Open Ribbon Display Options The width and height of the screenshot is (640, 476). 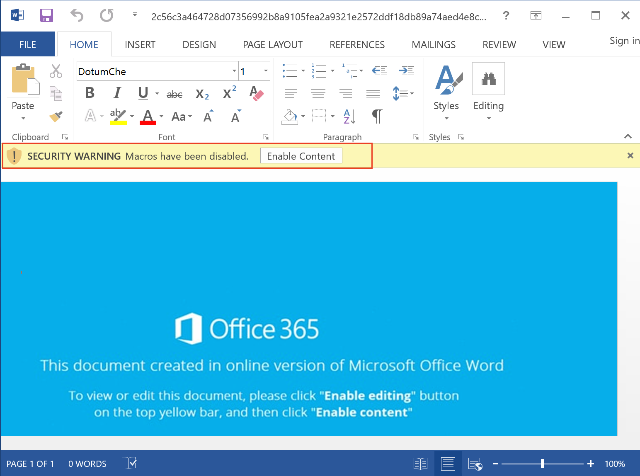click(536, 16)
